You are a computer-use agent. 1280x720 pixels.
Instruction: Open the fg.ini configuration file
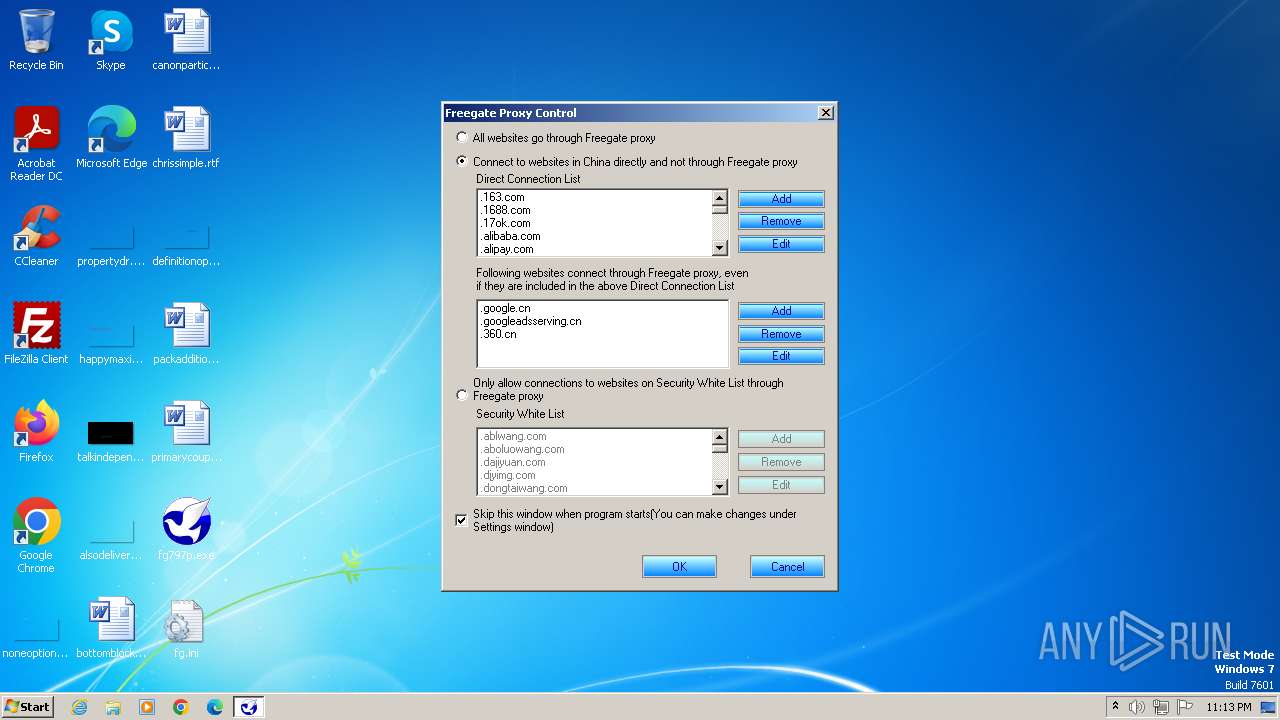point(186,628)
